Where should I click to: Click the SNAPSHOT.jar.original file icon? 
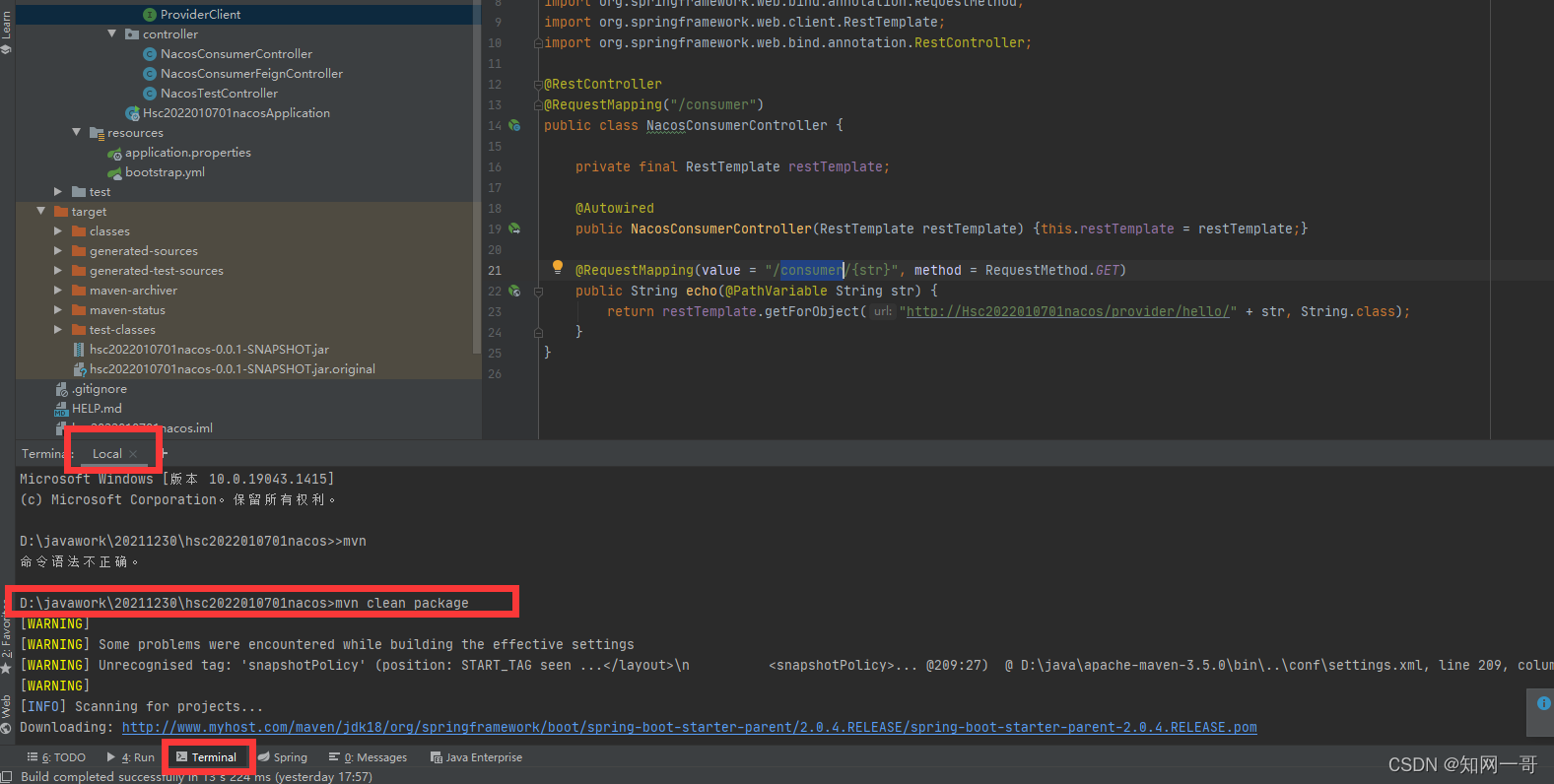80,369
